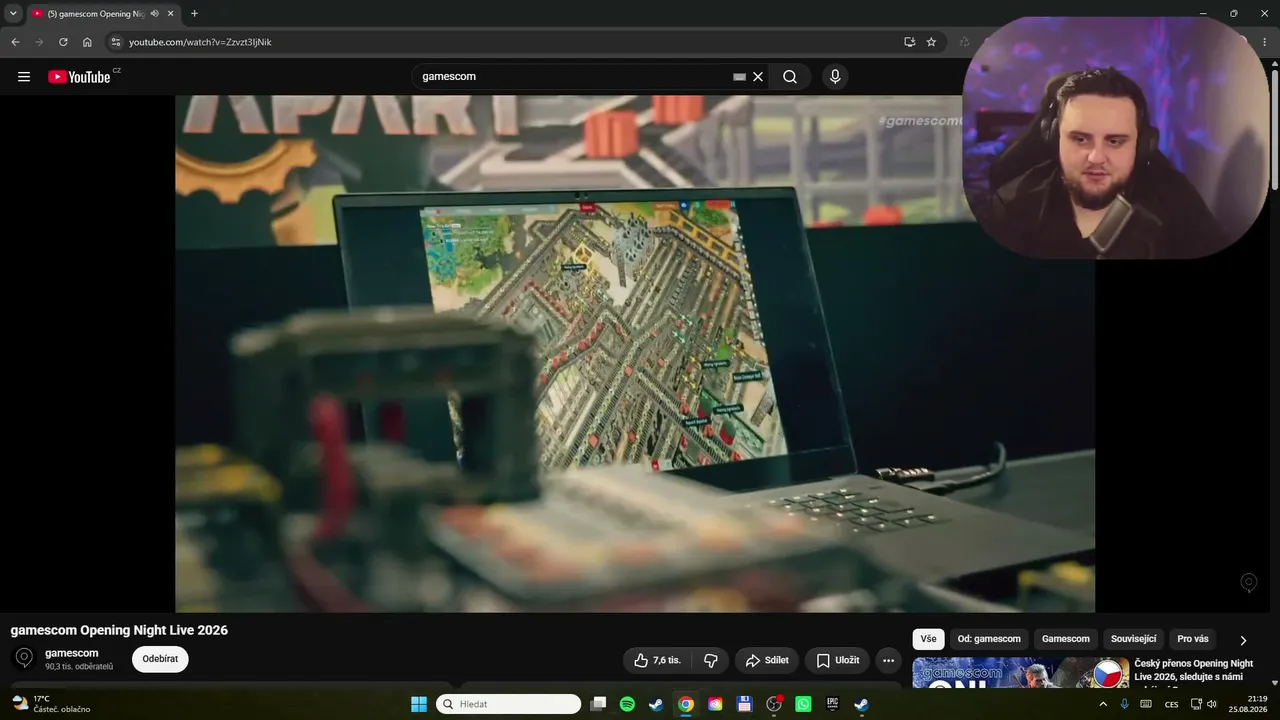The width and height of the screenshot is (1280, 720).
Task: Go to the YouTube home logo
Action: 80,77
